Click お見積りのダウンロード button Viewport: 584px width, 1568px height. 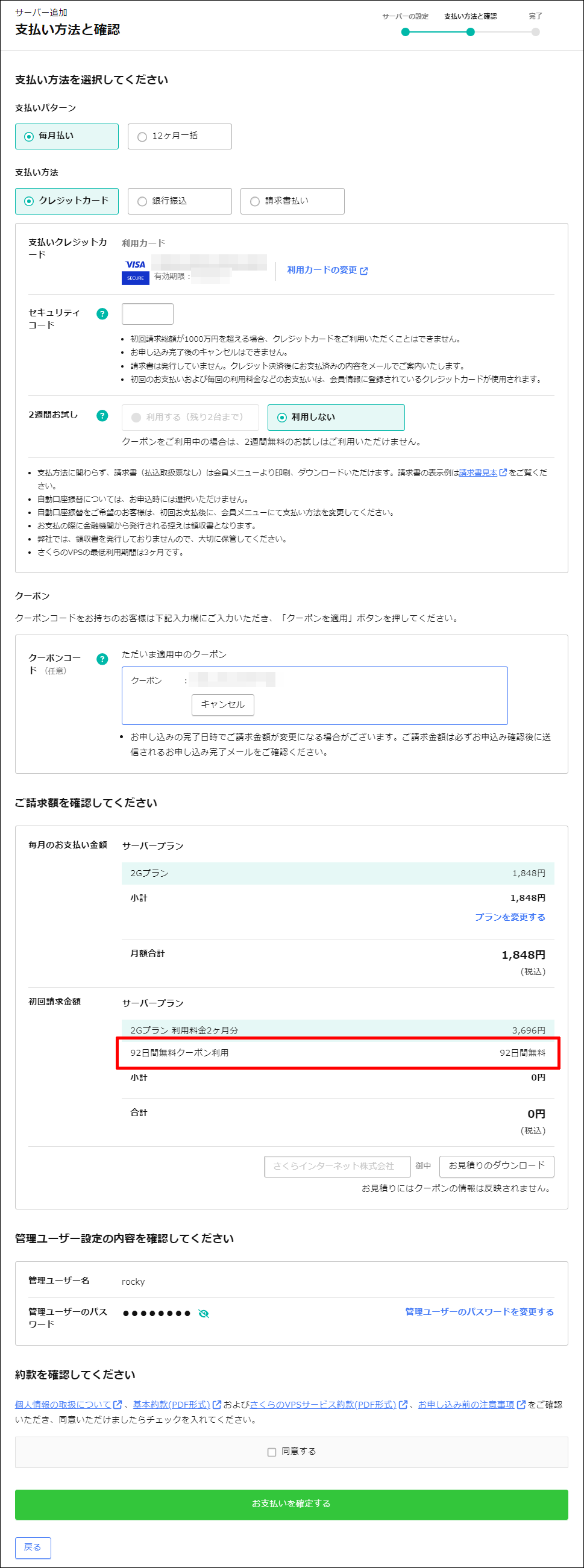(x=496, y=1165)
